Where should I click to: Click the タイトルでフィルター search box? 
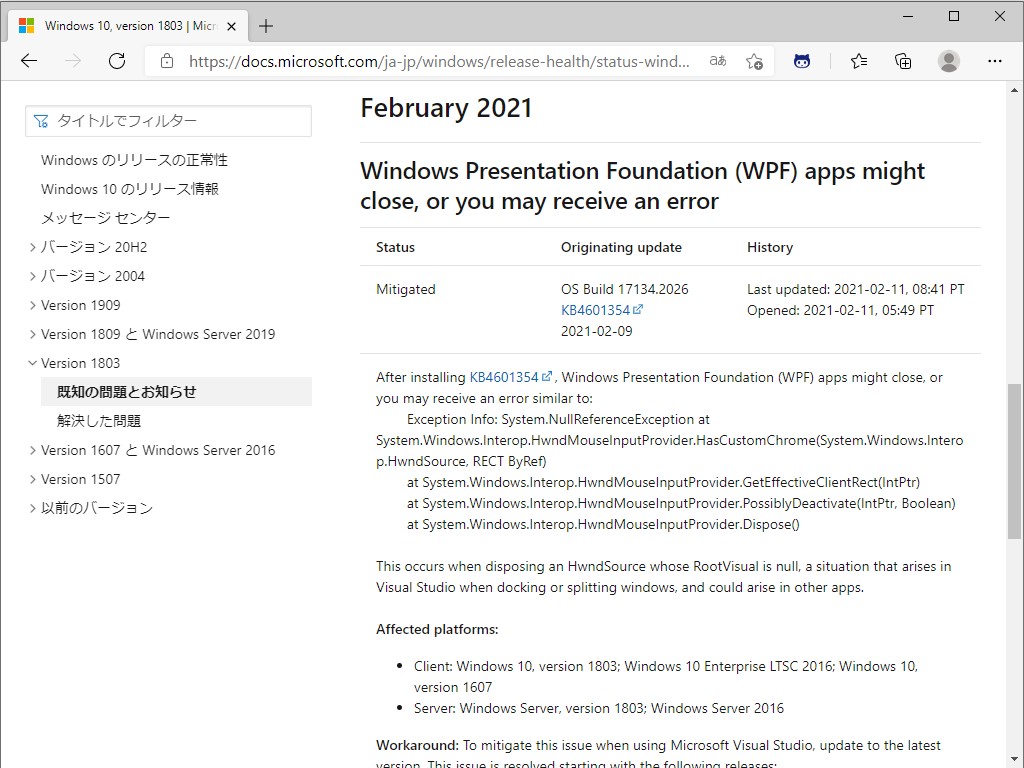point(168,120)
